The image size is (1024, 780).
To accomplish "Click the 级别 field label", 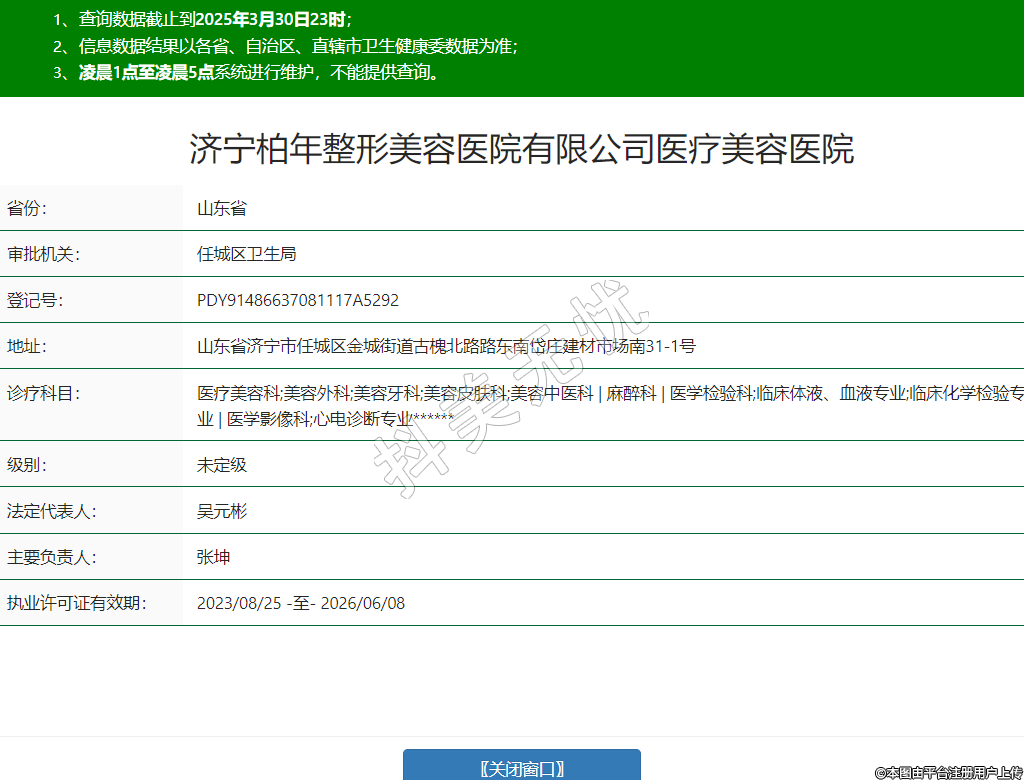I will click(27, 464).
